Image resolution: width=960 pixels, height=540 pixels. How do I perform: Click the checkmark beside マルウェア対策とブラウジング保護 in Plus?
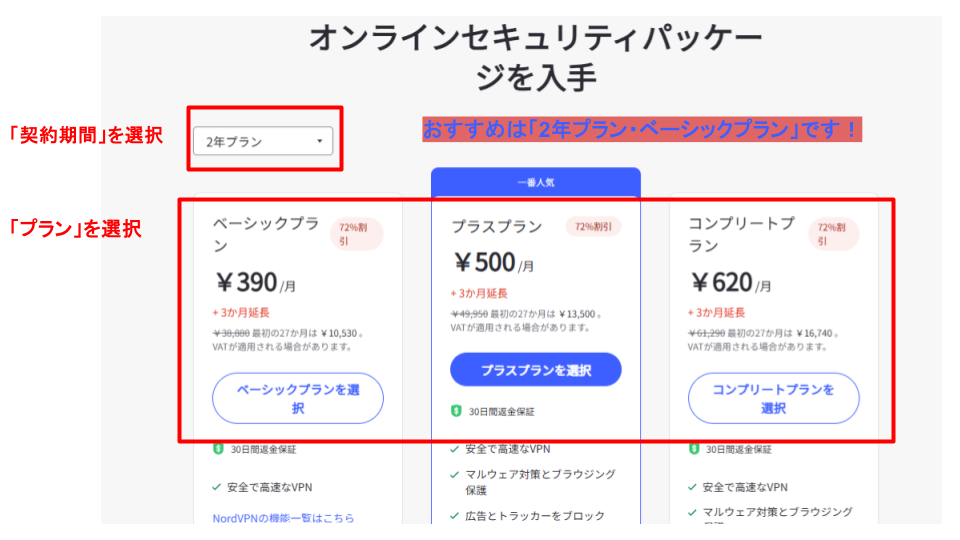coord(454,474)
